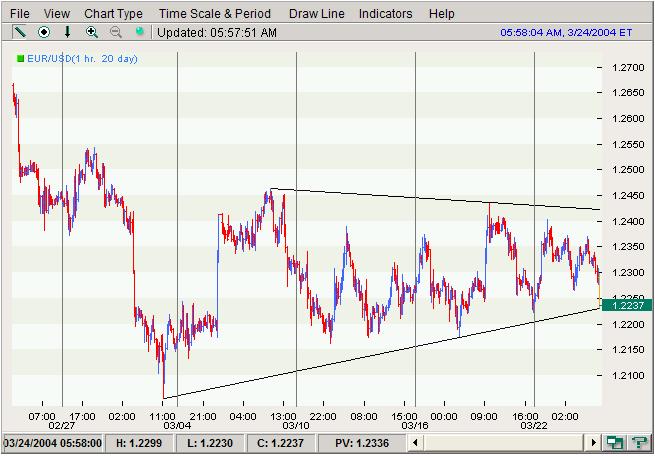Screen dimensions: 655x456
Task: Click the 1.2500 price axis label
Action: 628,170
